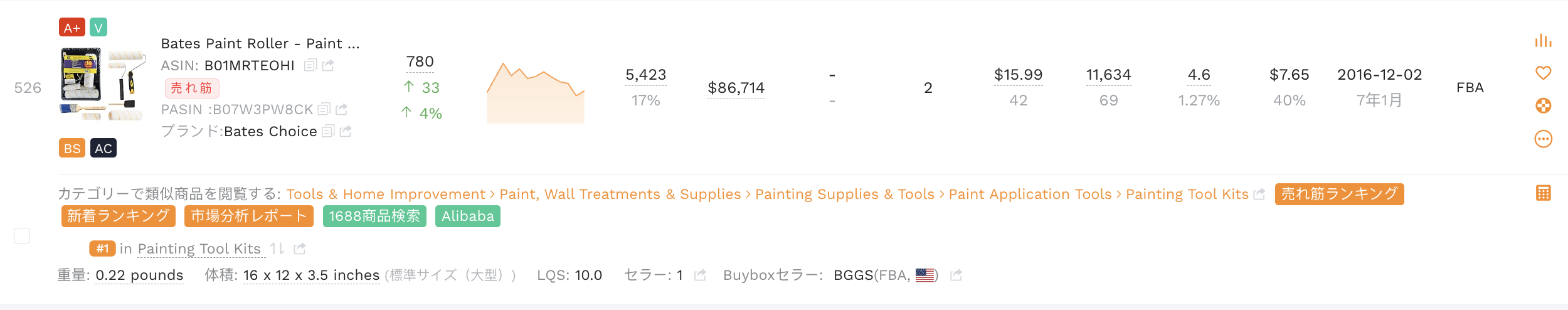View the sales trend sparkline chart
The width and height of the screenshot is (1568, 310).
click(536, 92)
